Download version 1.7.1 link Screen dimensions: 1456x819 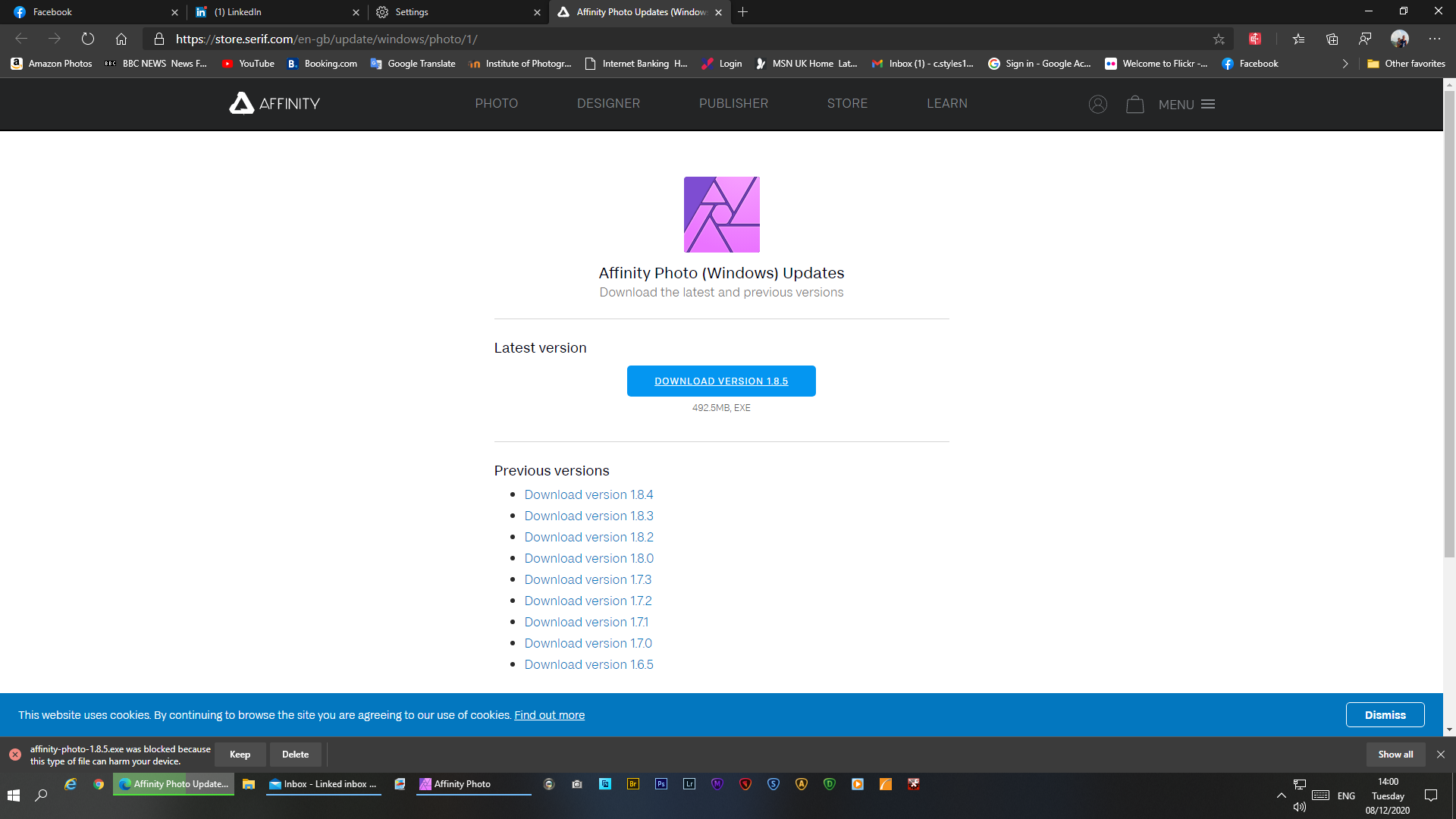click(586, 622)
